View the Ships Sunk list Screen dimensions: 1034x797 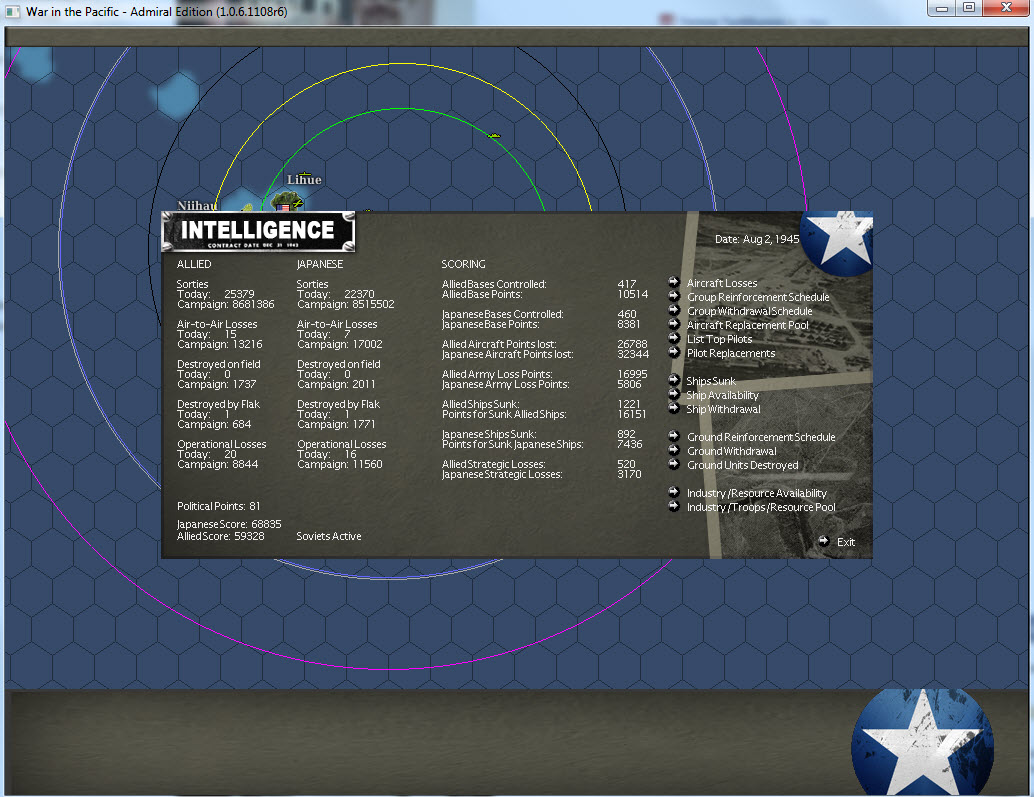tap(711, 381)
